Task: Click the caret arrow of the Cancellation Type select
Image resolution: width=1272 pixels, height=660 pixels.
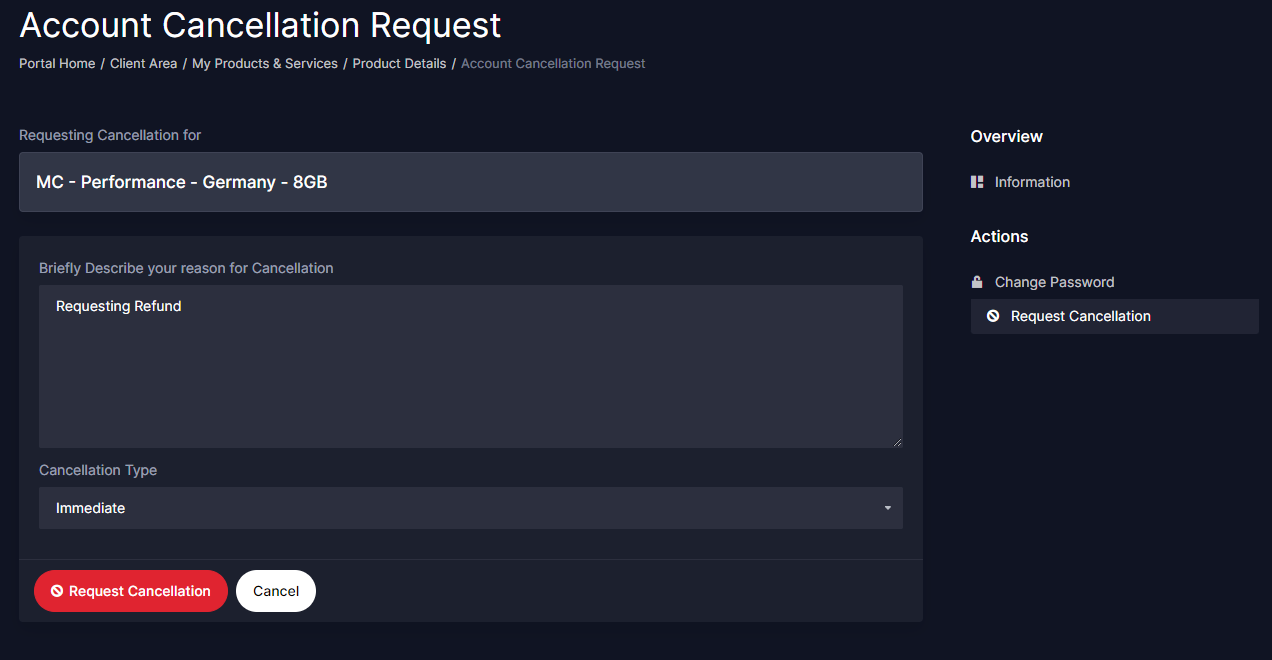Action: [887, 508]
